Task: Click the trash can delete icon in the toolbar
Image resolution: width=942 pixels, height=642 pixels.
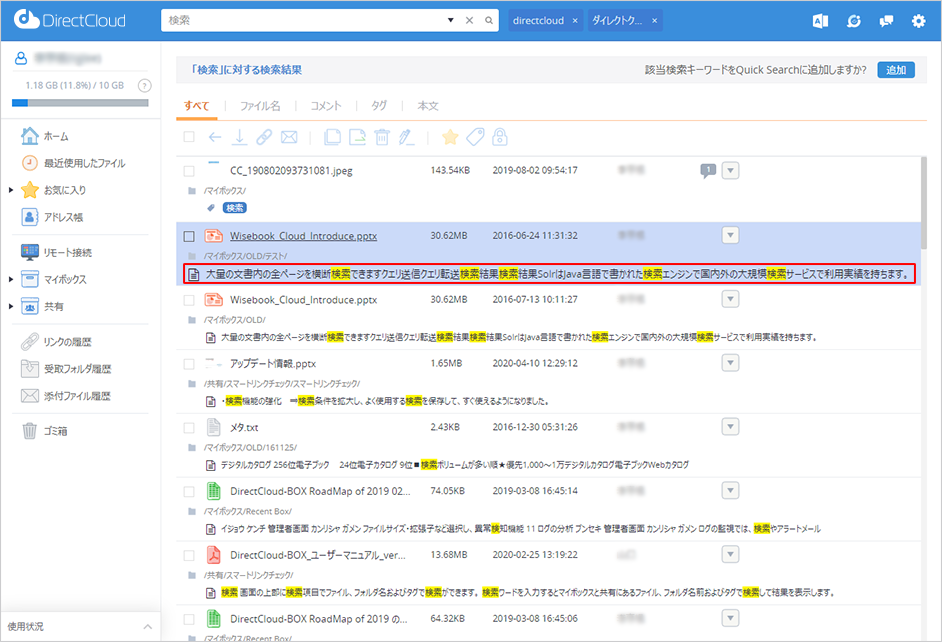Action: coord(381,137)
